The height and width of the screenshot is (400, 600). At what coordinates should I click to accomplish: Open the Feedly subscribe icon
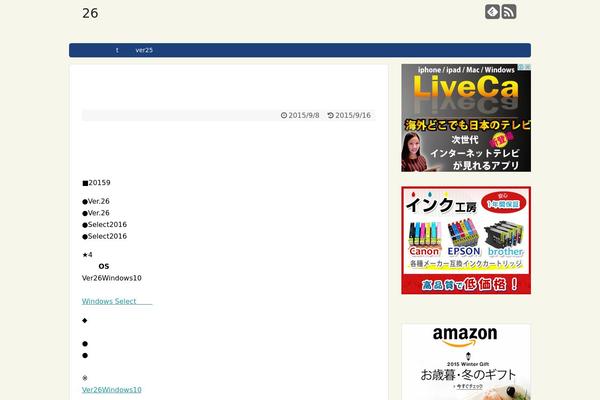pyautogui.click(x=492, y=11)
